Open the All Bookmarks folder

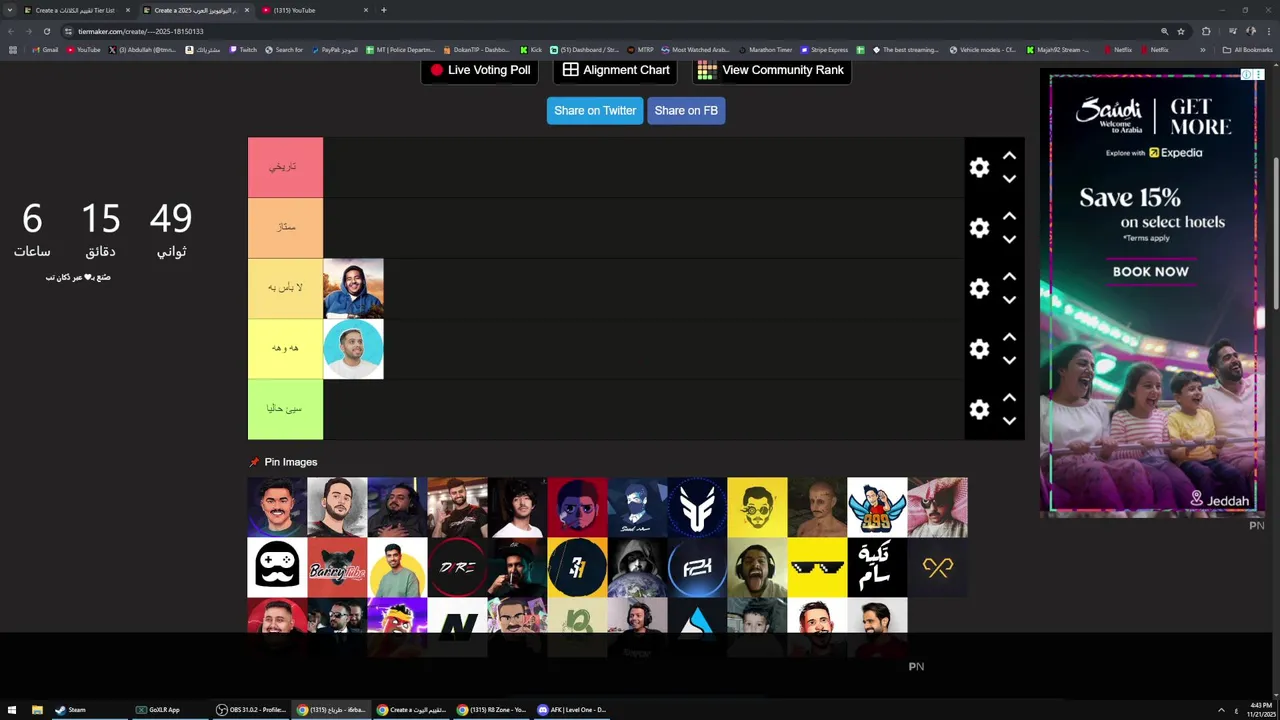[x=1248, y=50]
